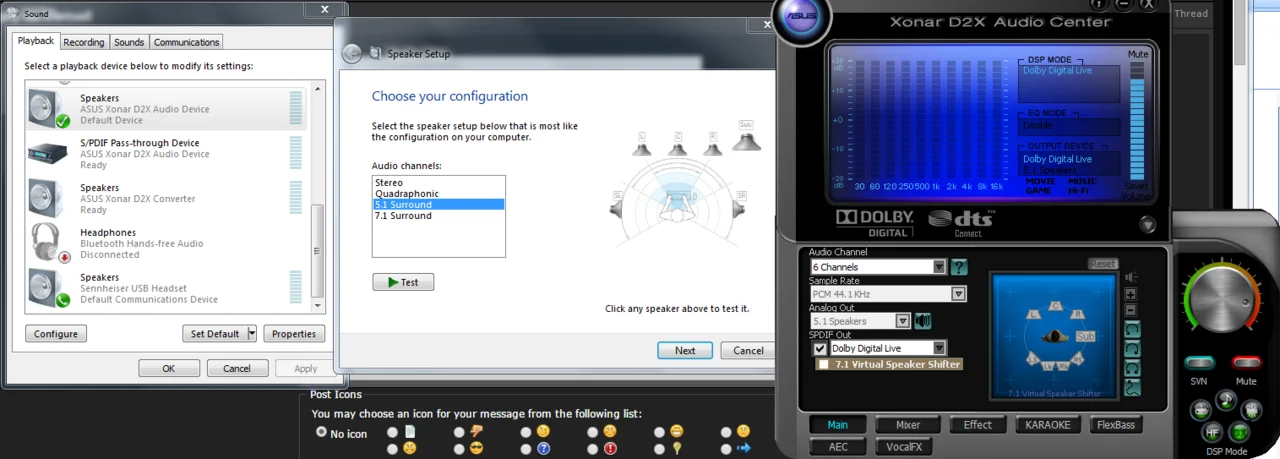This screenshot has height=459, width=1280.
Task: Open the FlexBass tab in Xonar
Action: 1116,425
